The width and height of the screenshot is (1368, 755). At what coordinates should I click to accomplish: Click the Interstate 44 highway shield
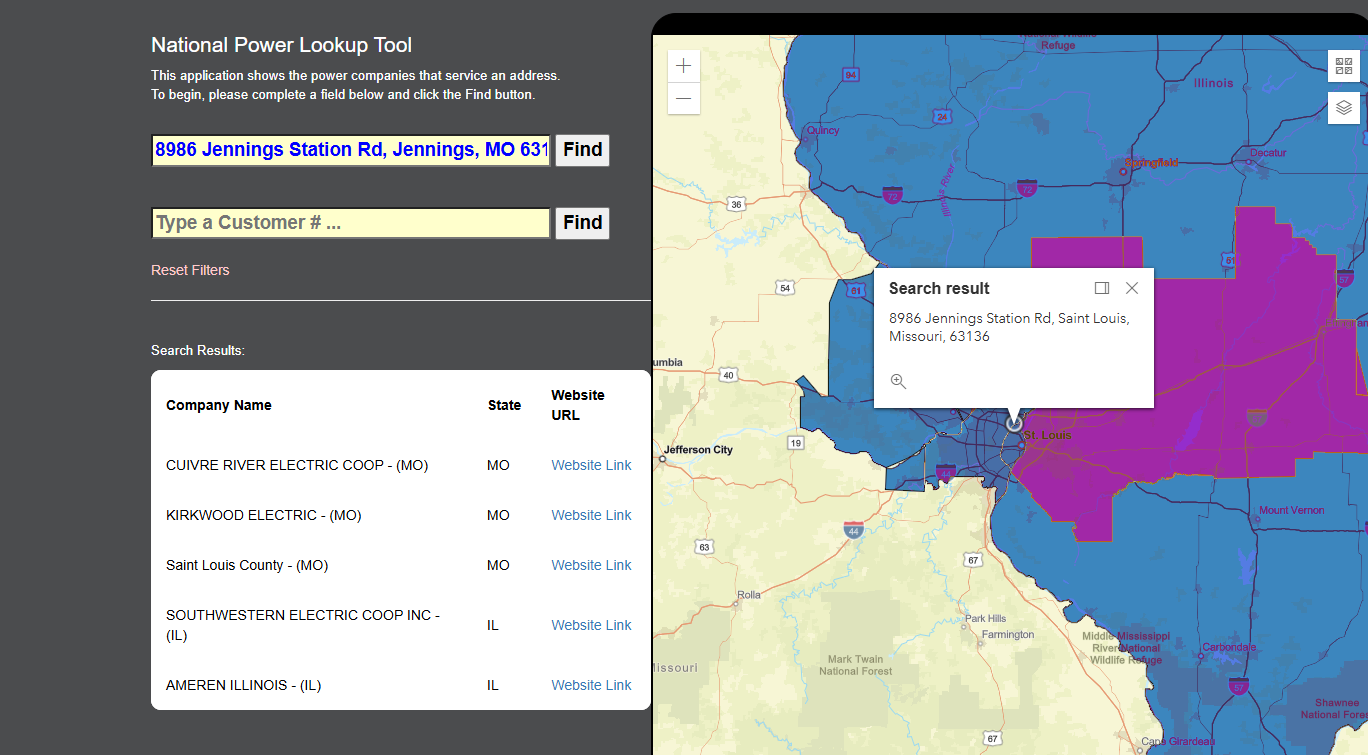(853, 530)
